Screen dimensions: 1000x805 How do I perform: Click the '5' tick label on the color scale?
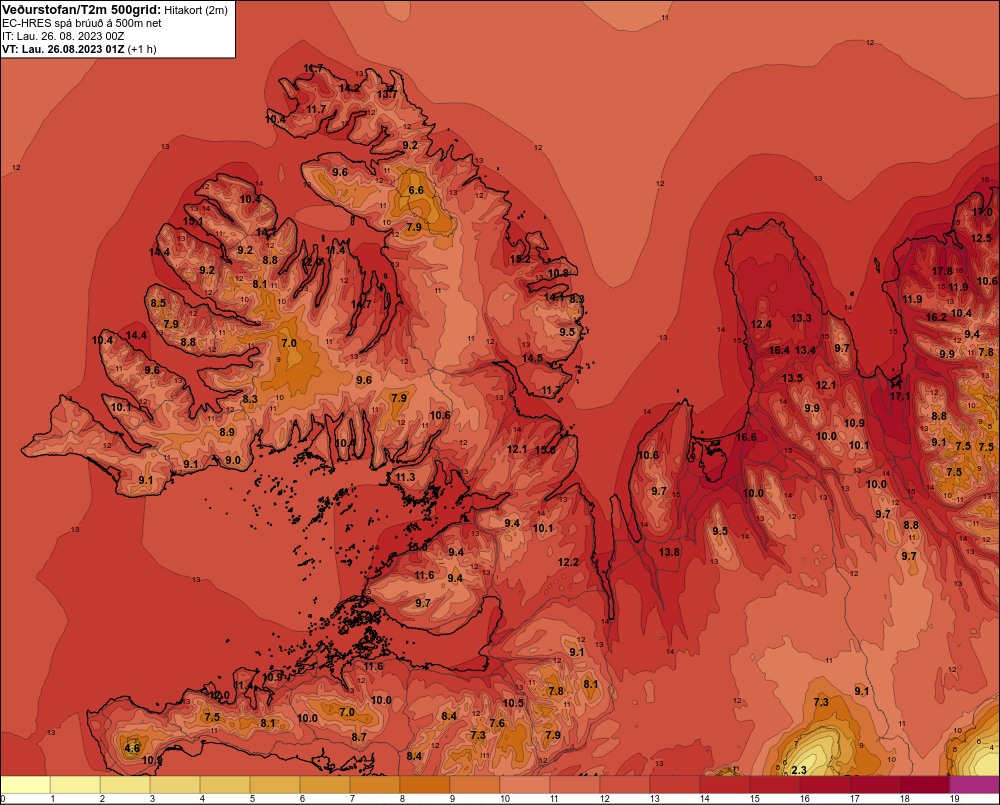tap(253, 799)
